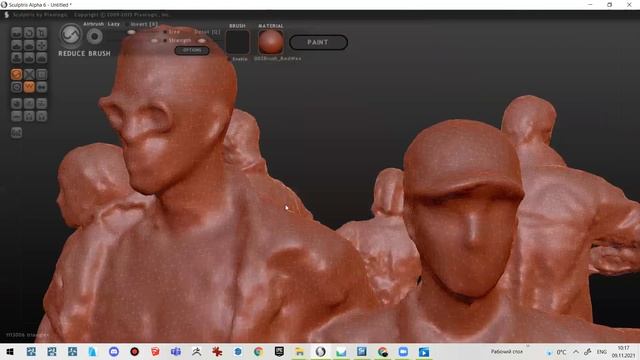Open File Explorer from the taskbar
640x360 pixels.
coord(300,351)
